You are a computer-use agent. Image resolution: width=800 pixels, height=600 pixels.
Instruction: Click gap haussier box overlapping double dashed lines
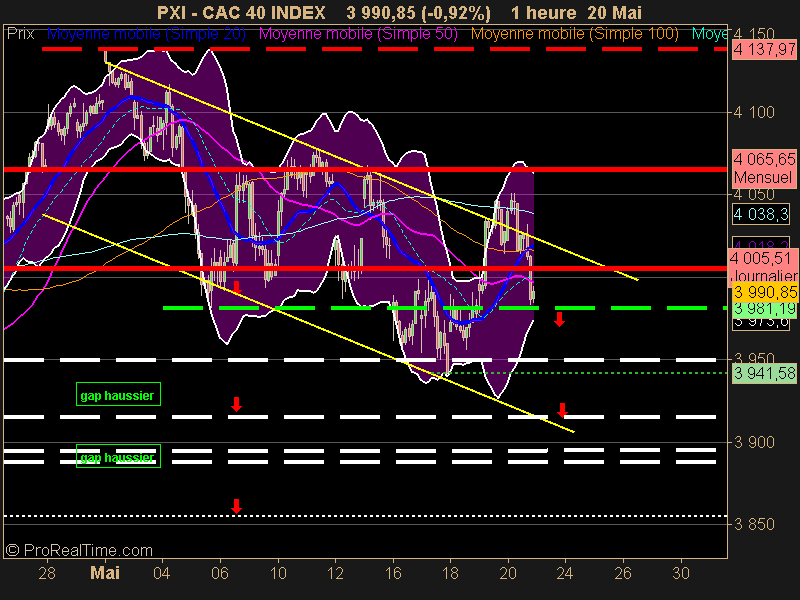tap(118, 456)
